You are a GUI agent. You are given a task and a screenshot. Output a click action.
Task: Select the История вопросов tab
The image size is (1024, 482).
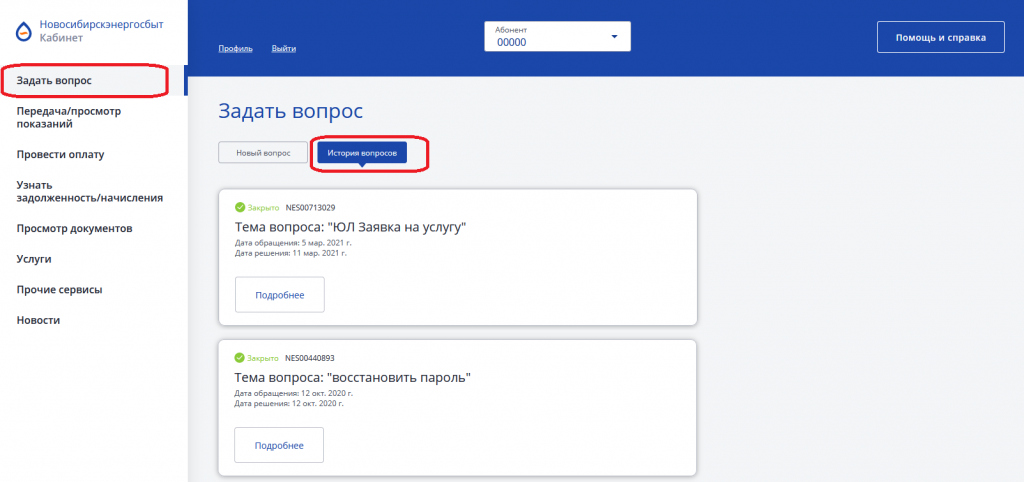click(x=362, y=152)
